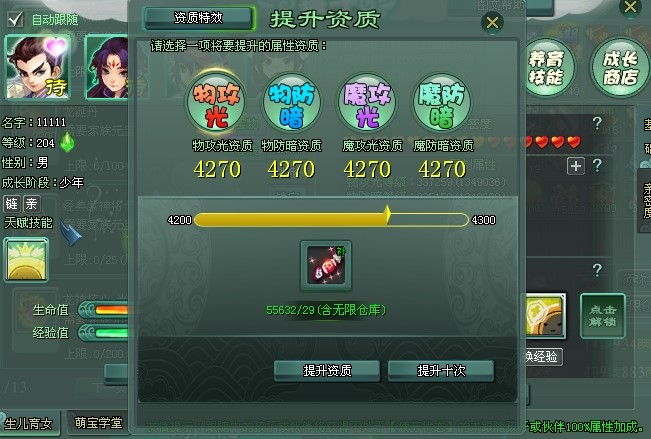The height and width of the screenshot is (439, 651).
Task: Expand with the plus button near hearts
Action: coord(576,166)
